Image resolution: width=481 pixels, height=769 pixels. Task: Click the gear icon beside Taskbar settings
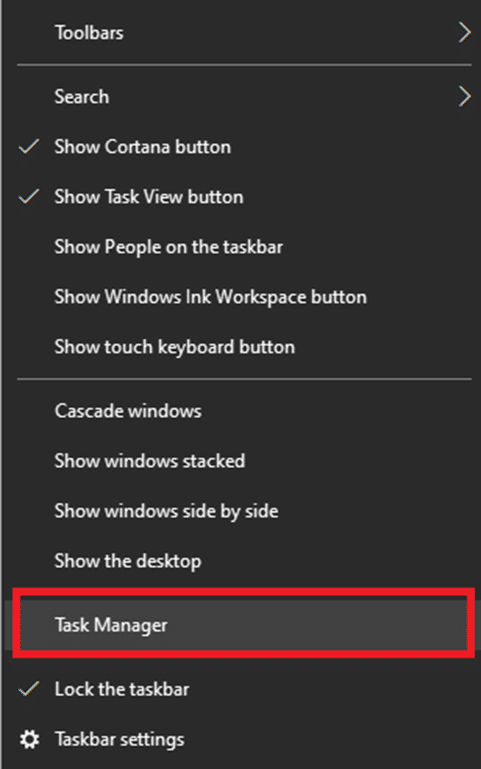[x=29, y=739]
